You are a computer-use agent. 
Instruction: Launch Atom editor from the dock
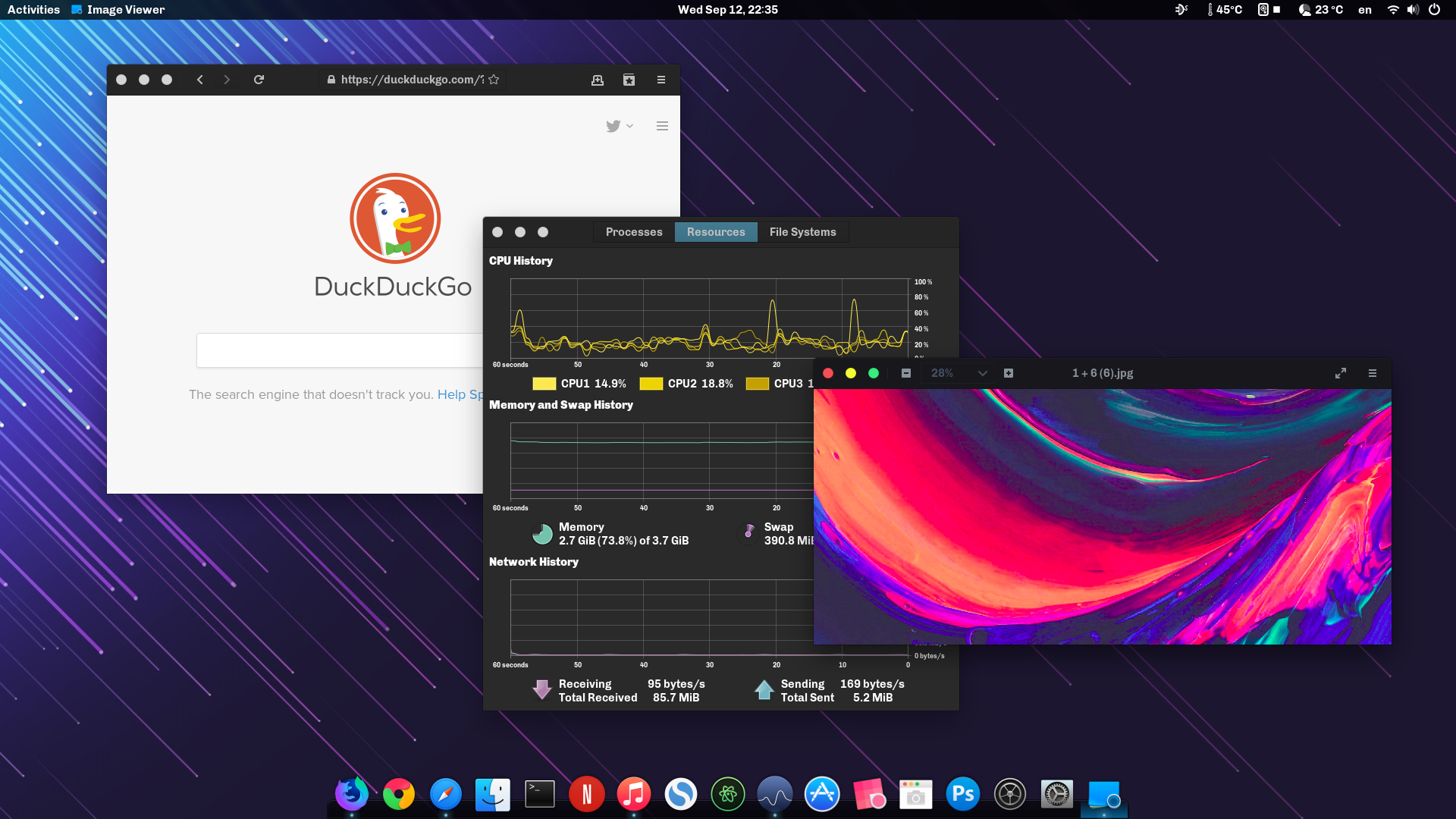[728, 794]
